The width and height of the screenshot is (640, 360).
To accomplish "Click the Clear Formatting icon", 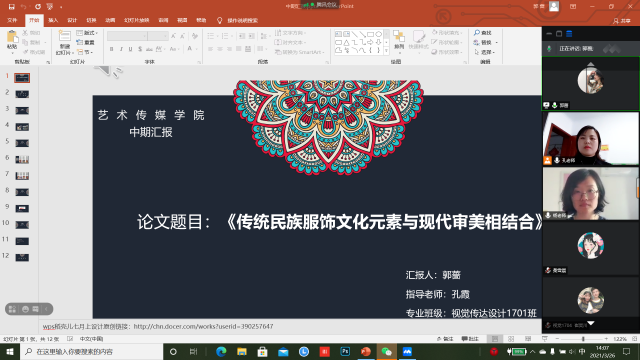I will [195, 36].
